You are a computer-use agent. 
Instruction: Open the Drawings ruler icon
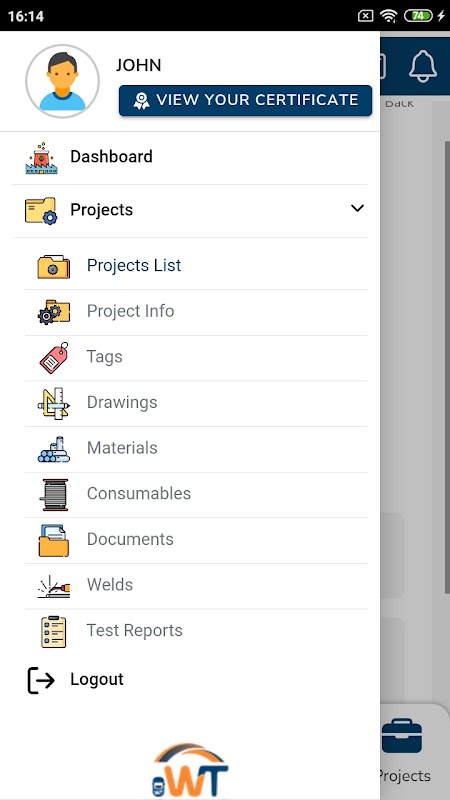coord(54,403)
